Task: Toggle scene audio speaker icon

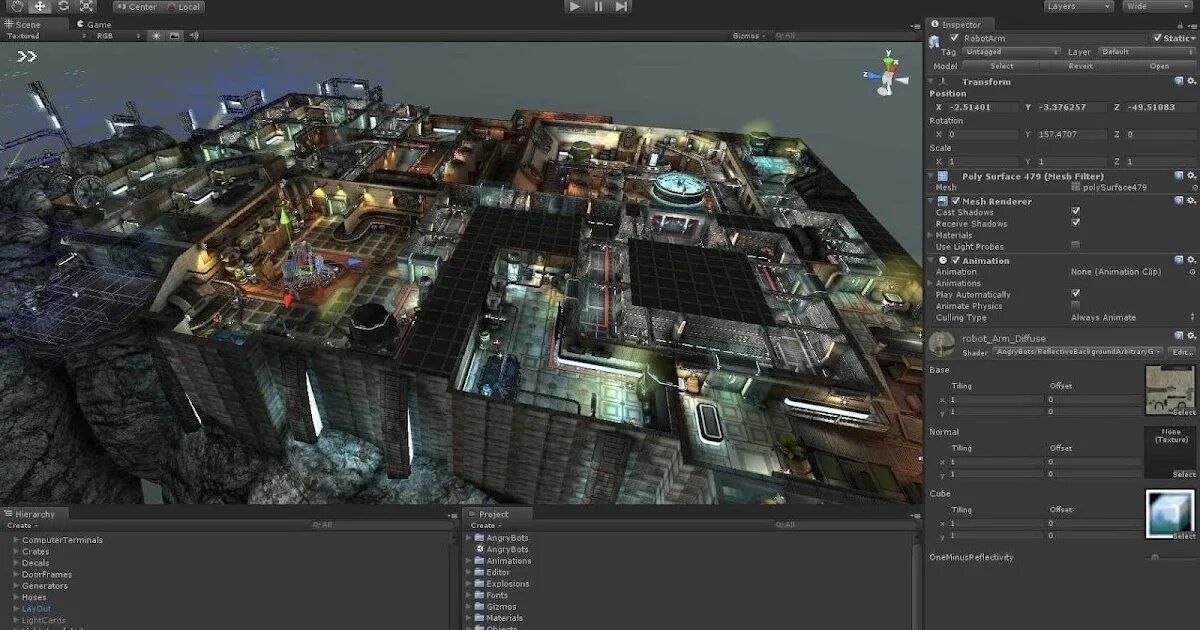Action: [193, 36]
